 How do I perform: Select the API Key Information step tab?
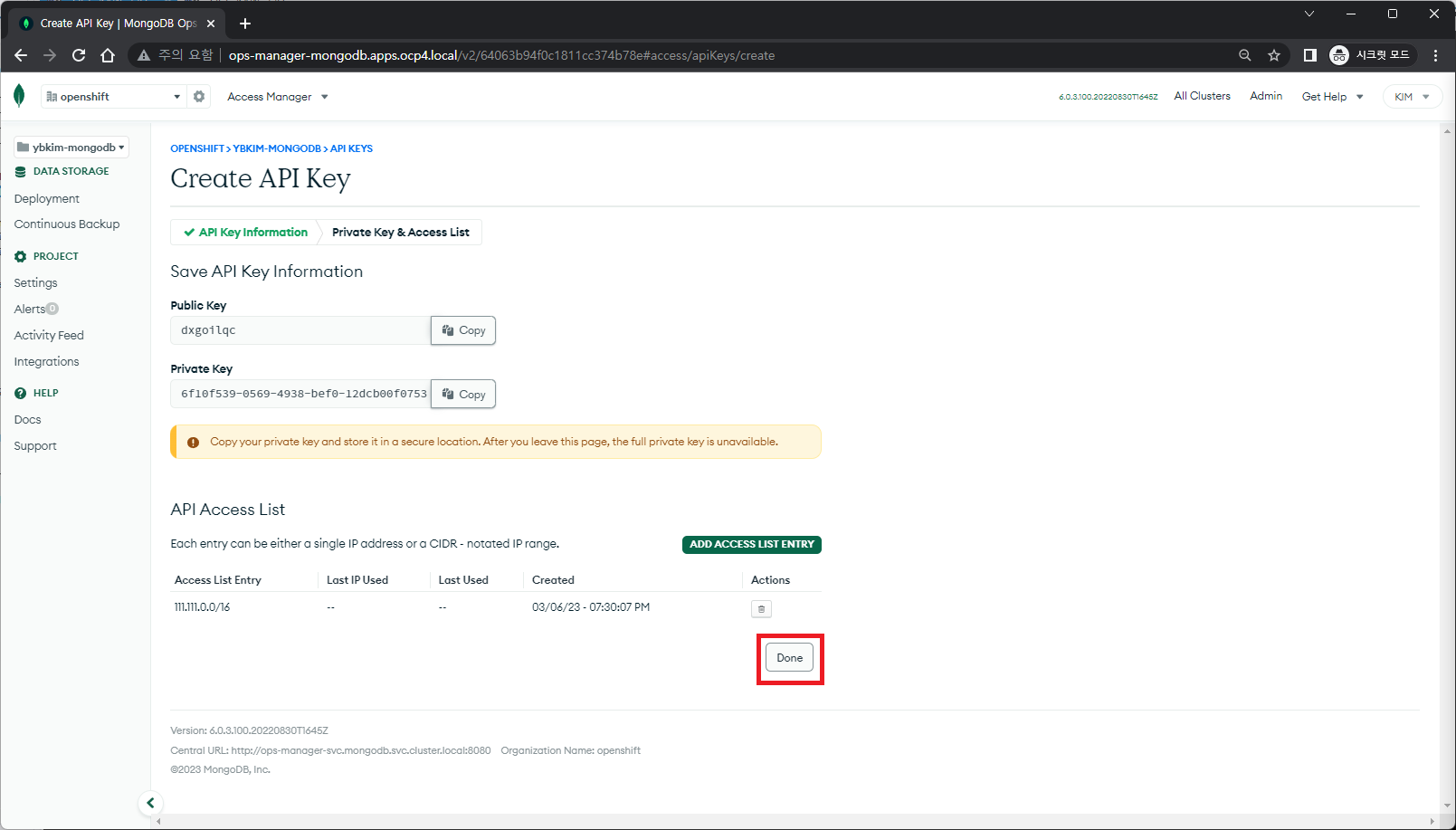tap(245, 233)
